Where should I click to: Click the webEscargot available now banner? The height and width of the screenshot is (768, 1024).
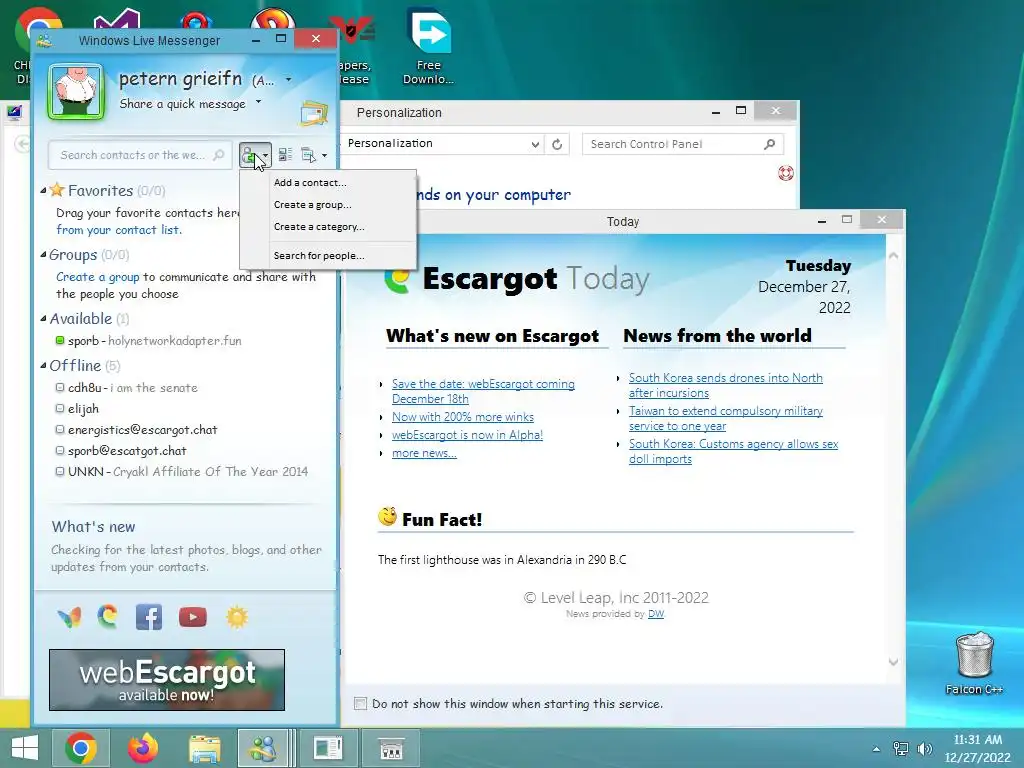167,680
